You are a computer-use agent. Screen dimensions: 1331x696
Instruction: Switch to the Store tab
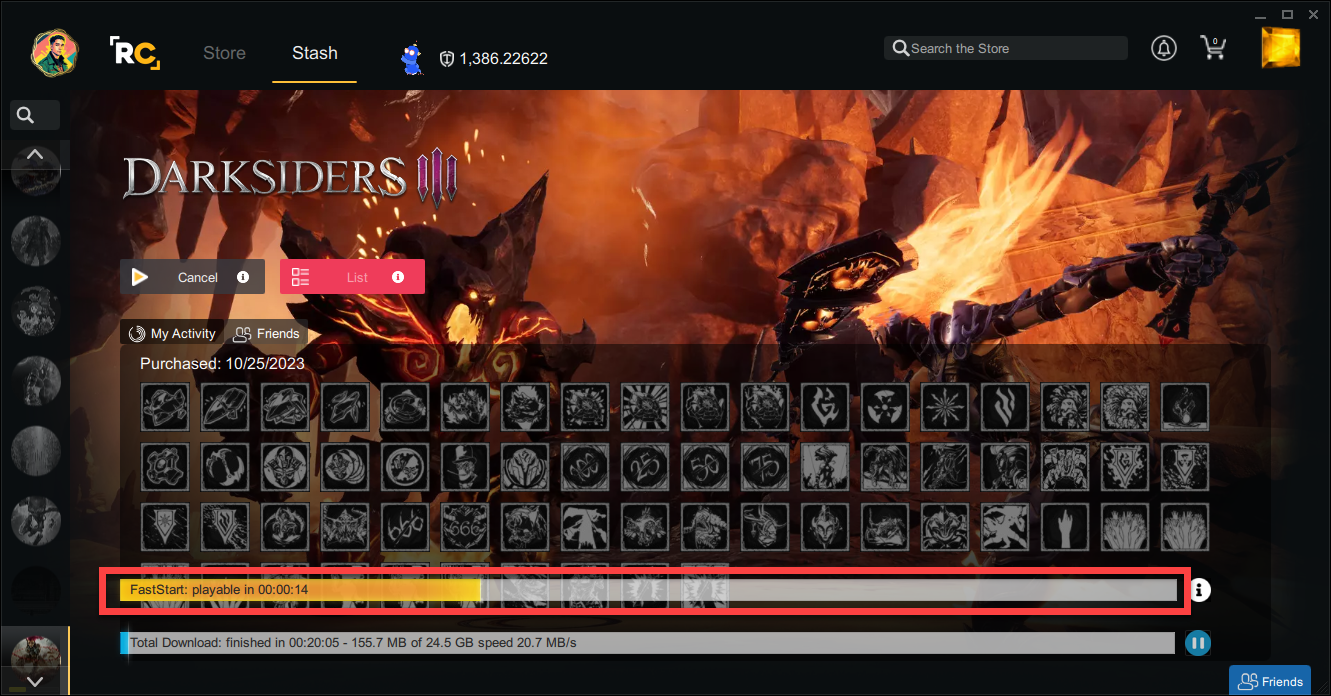(x=224, y=53)
